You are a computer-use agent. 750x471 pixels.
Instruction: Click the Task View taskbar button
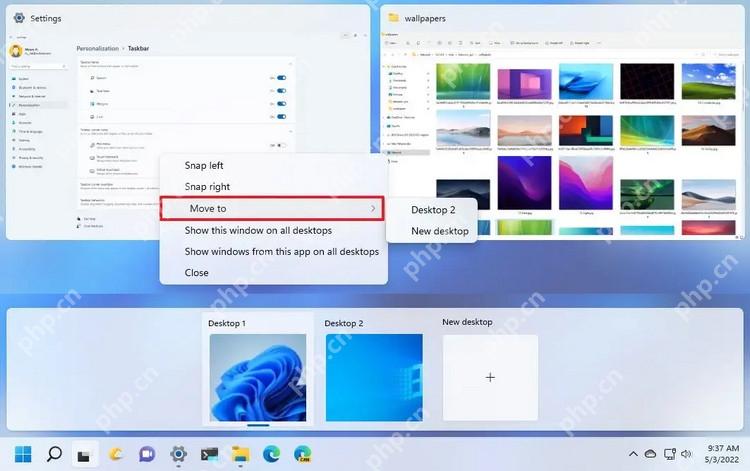click(84, 455)
